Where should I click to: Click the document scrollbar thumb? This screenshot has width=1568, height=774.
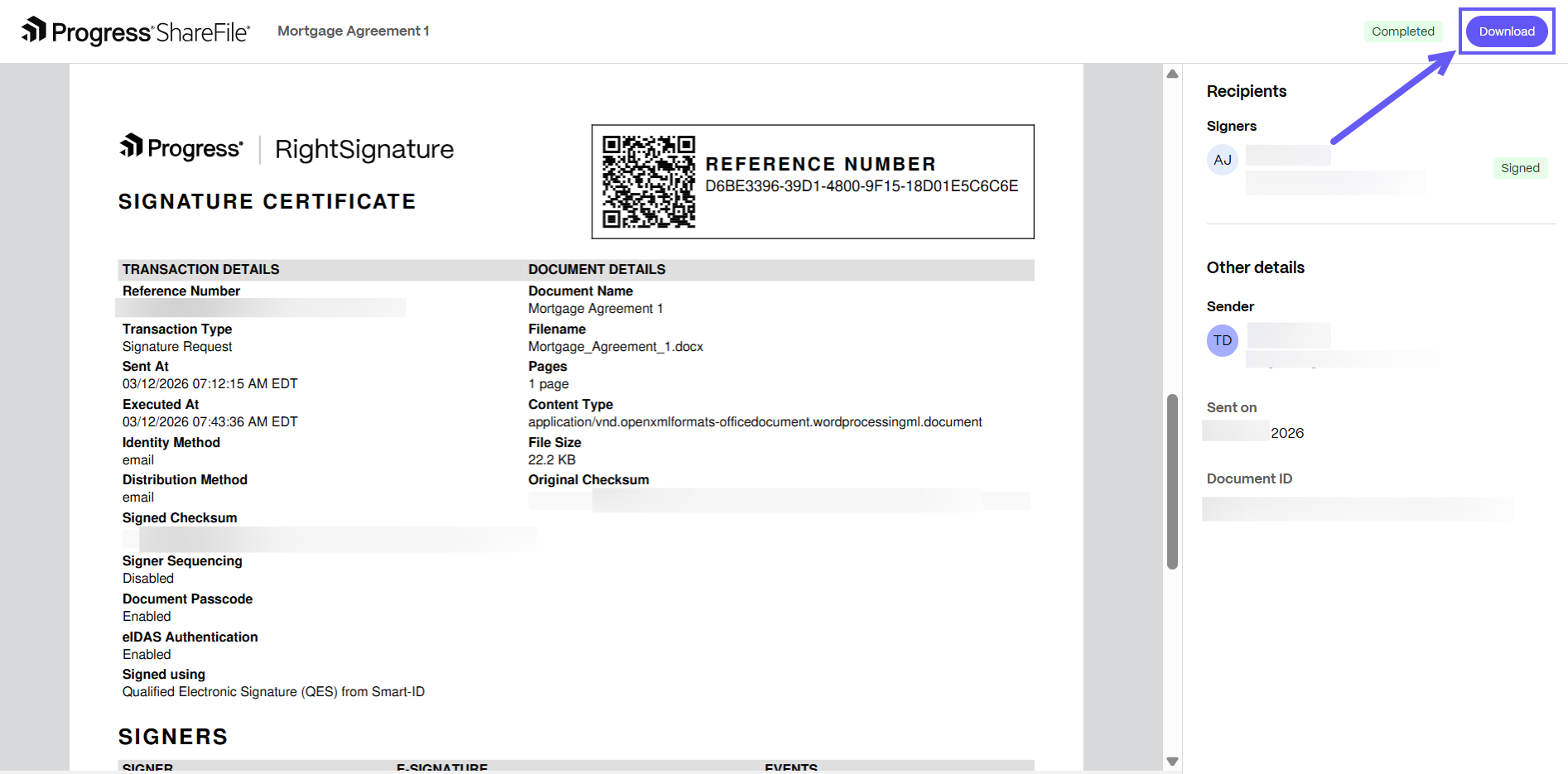coord(1172,482)
